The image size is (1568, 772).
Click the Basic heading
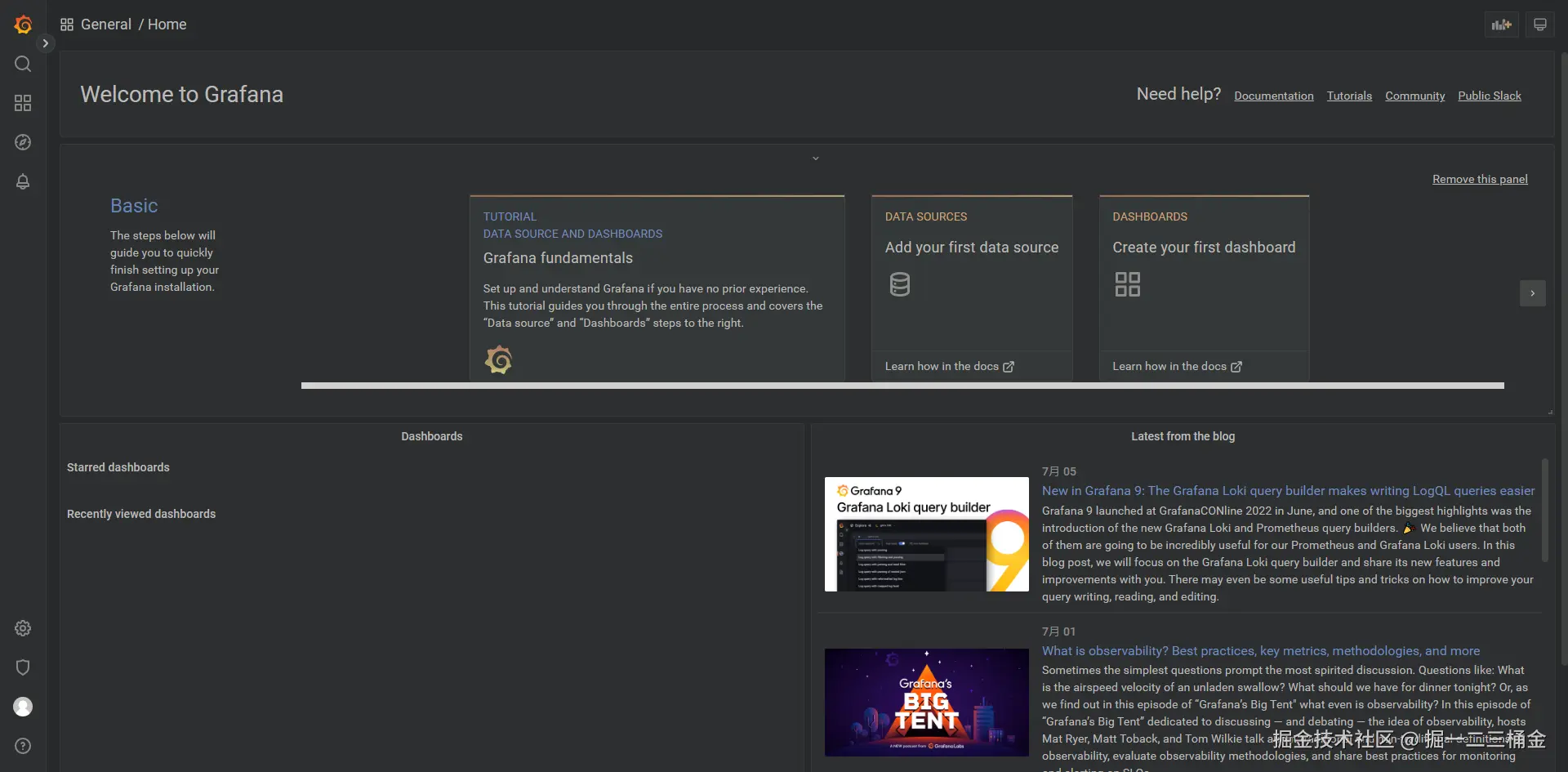pyautogui.click(x=134, y=206)
